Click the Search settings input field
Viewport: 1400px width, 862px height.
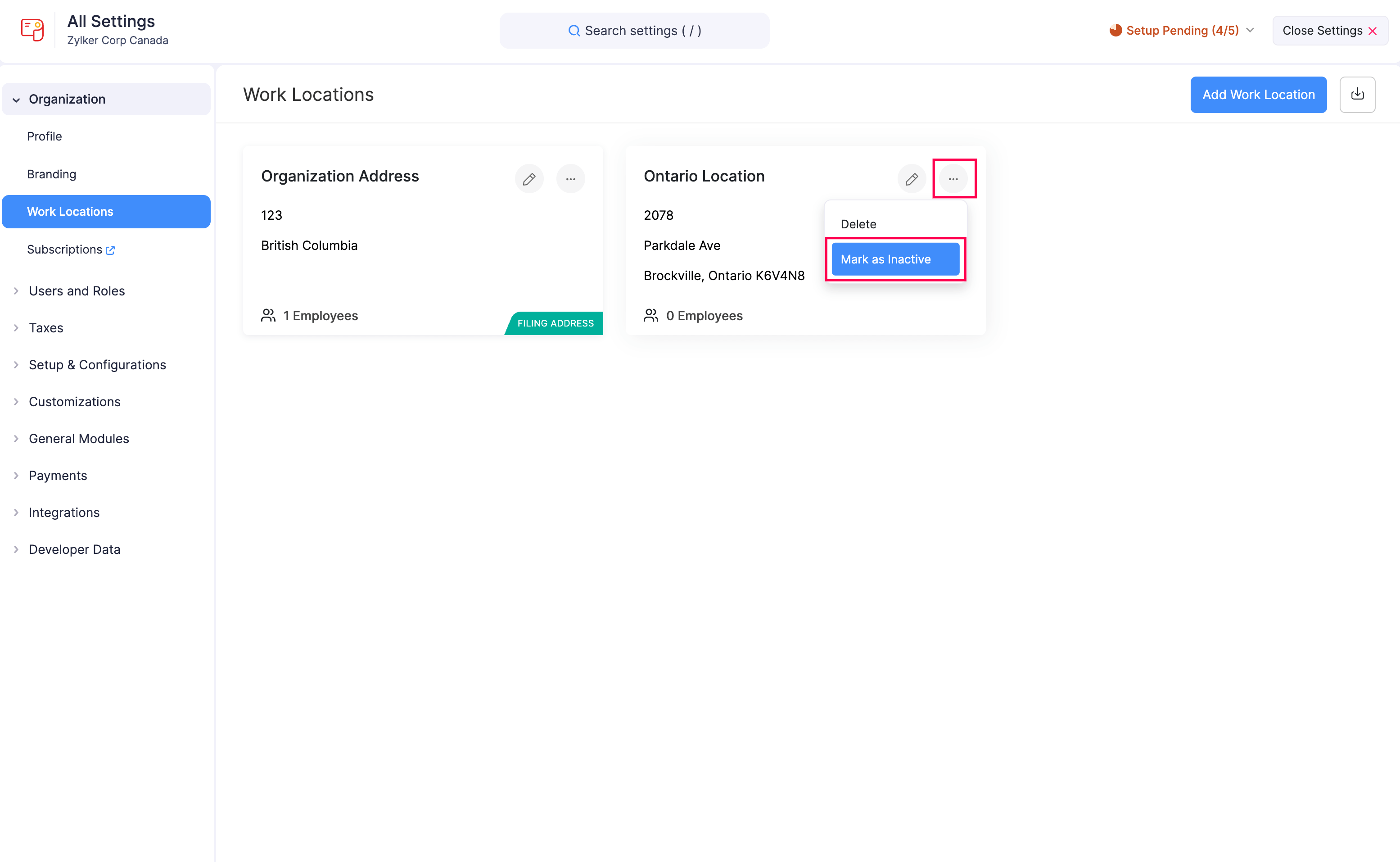click(x=634, y=30)
